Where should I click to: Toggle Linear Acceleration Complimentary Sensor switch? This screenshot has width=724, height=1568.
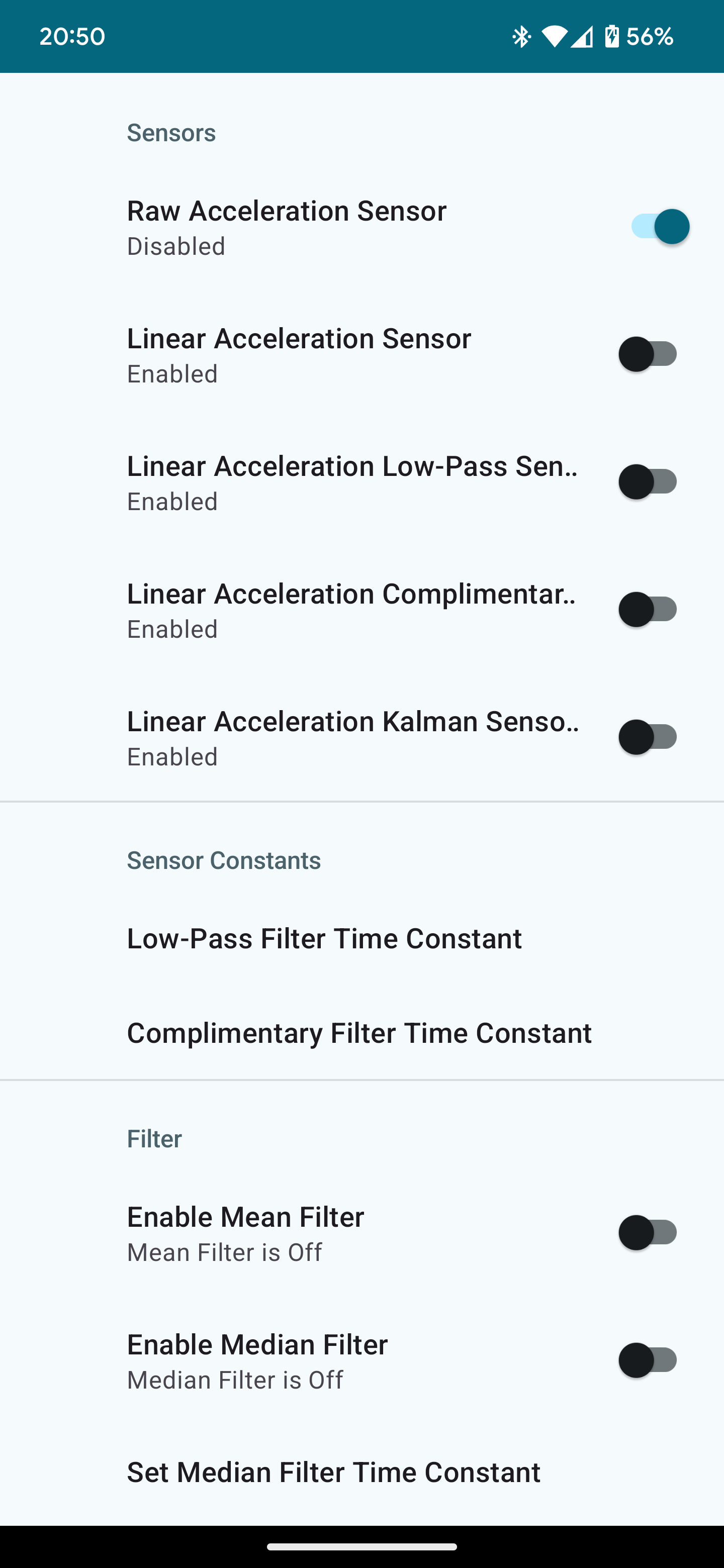[x=648, y=609]
